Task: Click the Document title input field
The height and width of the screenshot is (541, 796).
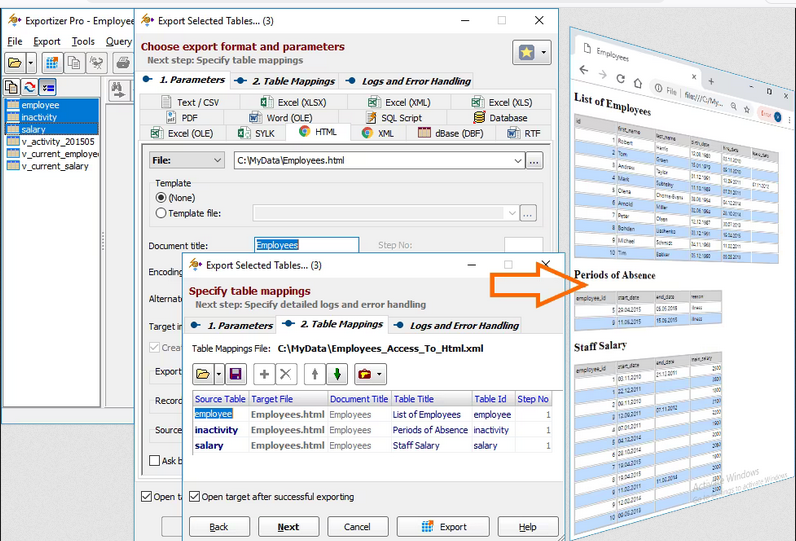Action: coord(306,244)
